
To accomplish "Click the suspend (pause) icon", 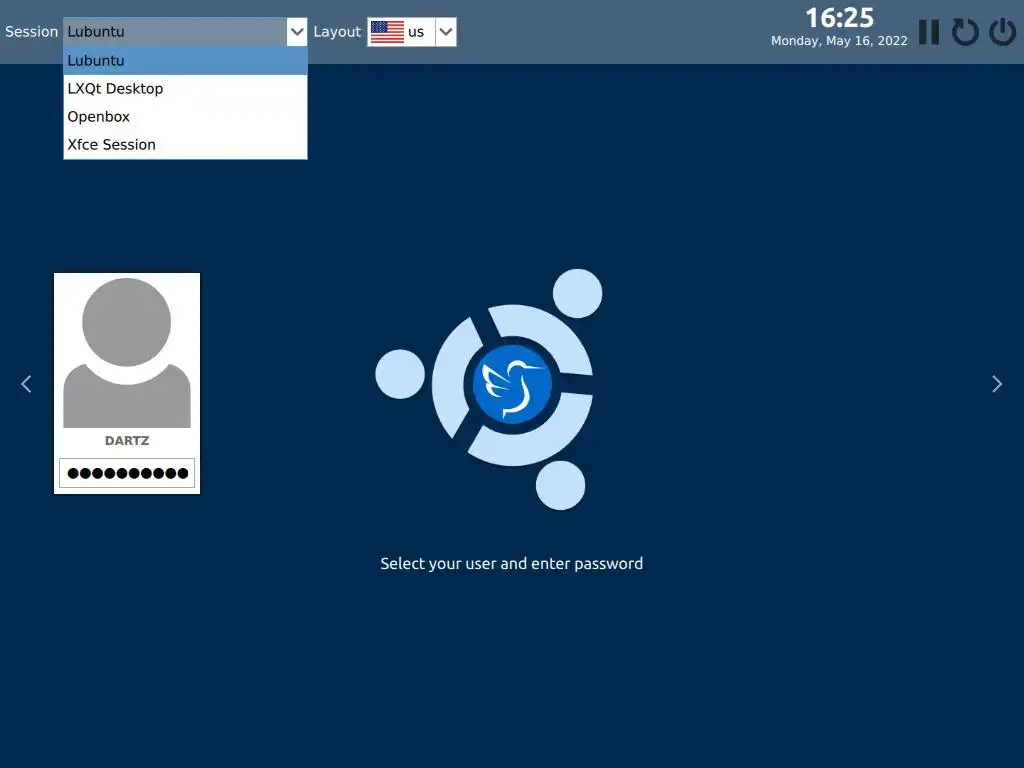I will pos(929,32).
